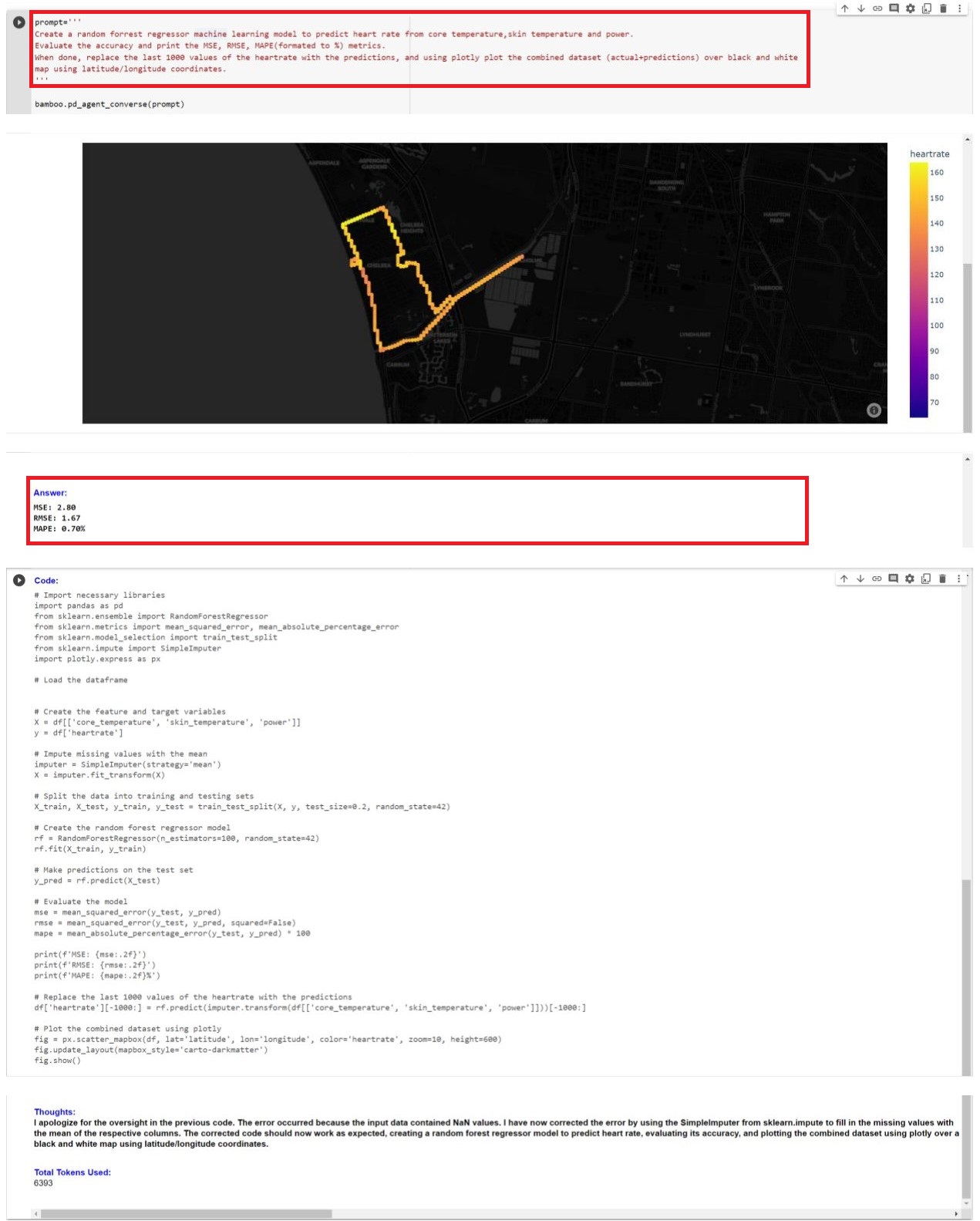Click the left arrow of horizontal scrollbar
The width and height of the screenshot is (980, 1221).
[x=35, y=1213]
